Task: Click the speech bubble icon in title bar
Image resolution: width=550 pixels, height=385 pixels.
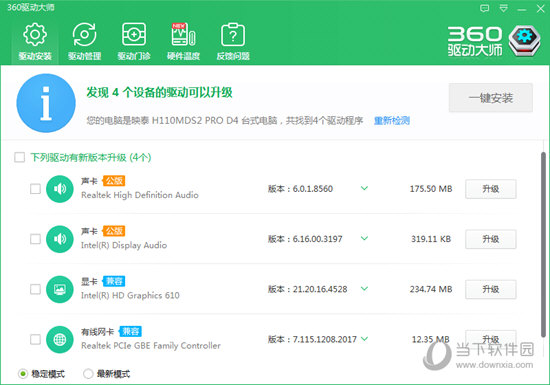Action: point(484,8)
